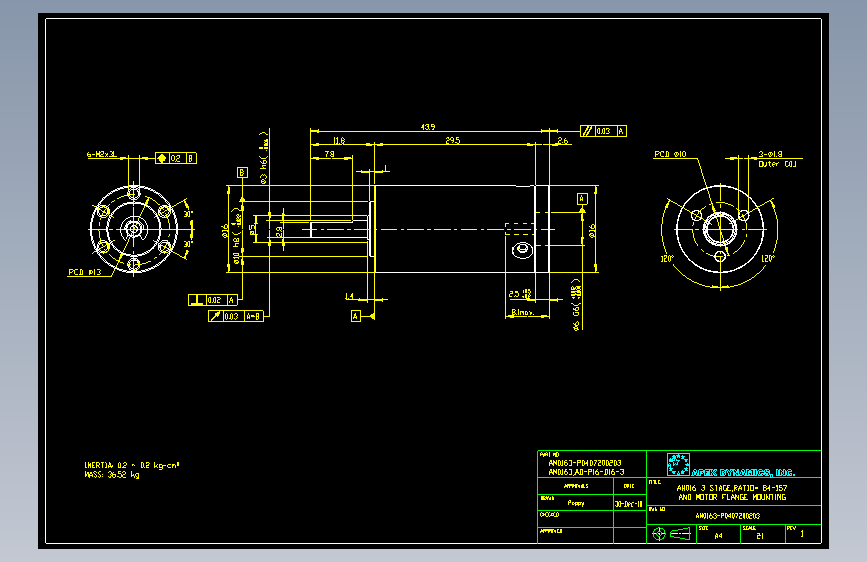Image resolution: width=867 pixels, height=562 pixels.
Task: Click the 43.9 overall length dimension
Action: pos(428,127)
